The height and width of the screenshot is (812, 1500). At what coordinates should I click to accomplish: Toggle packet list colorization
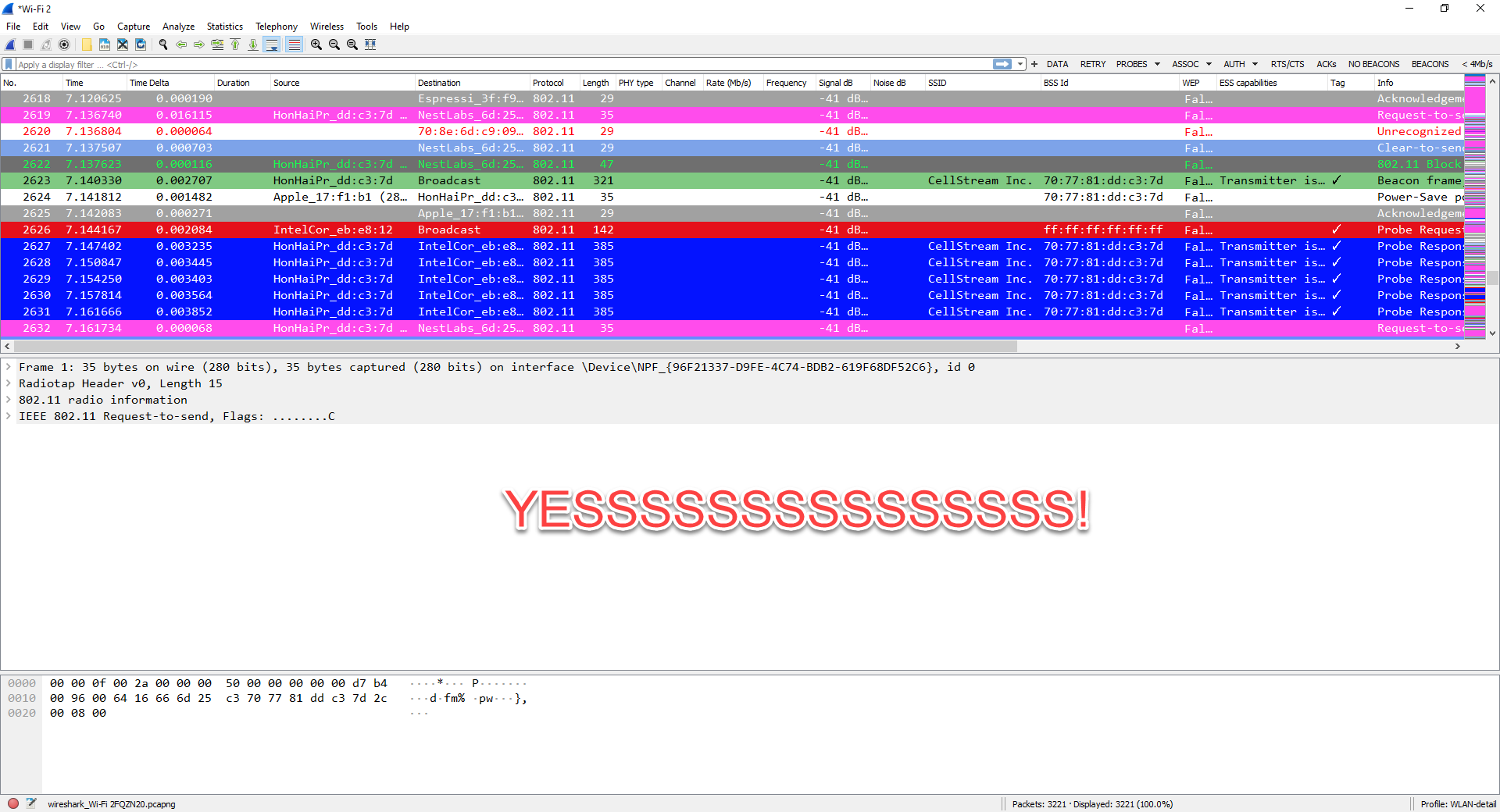click(x=294, y=45)
